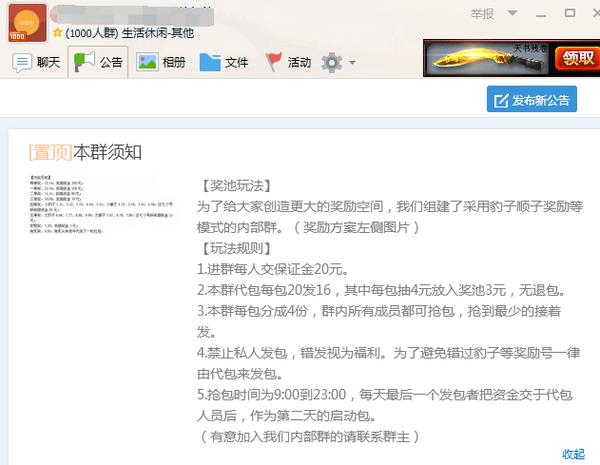Collapse the announcement with 收起

pyautogui.click(x=573, y=454)
